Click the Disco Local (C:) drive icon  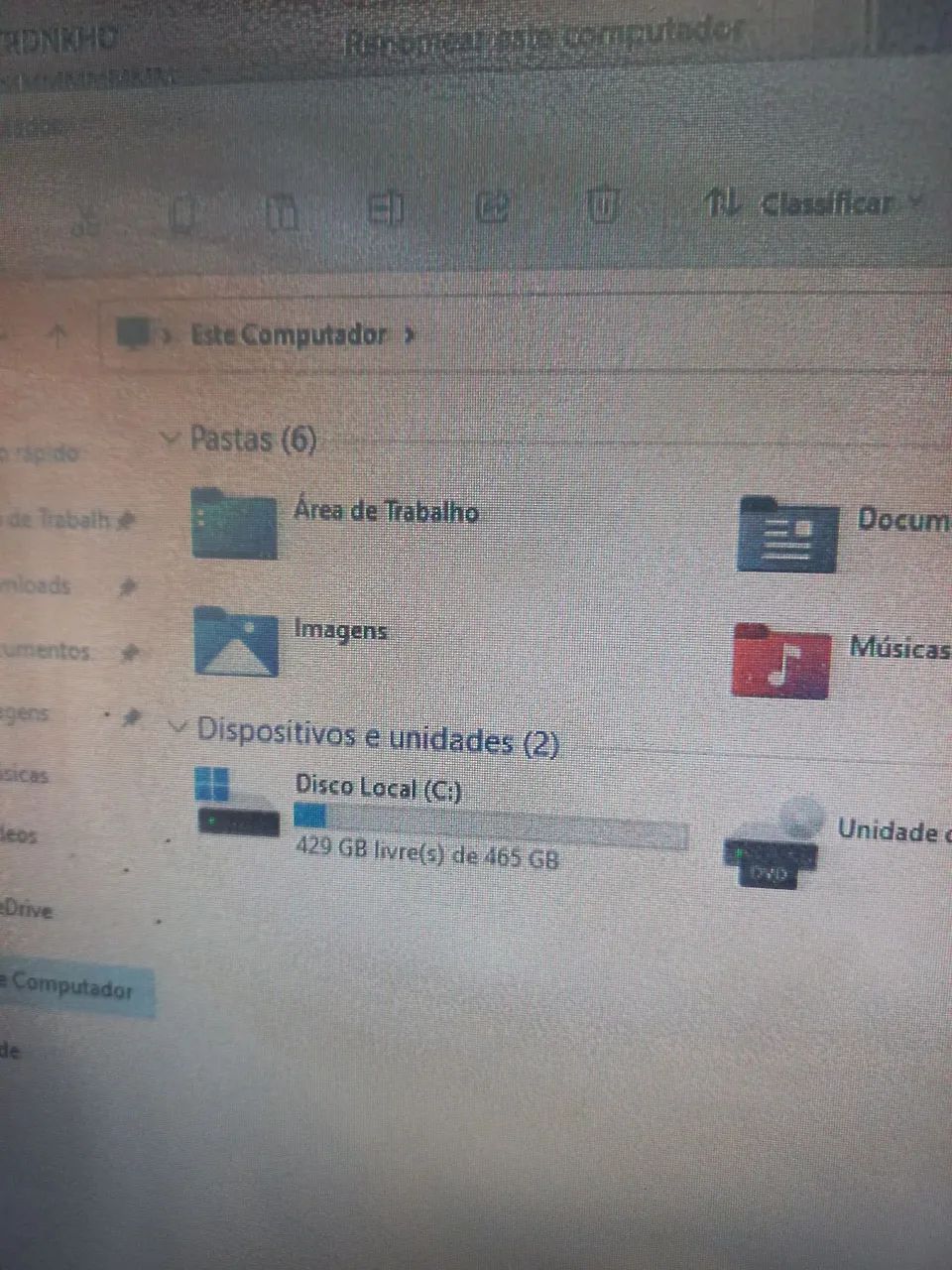237,803
